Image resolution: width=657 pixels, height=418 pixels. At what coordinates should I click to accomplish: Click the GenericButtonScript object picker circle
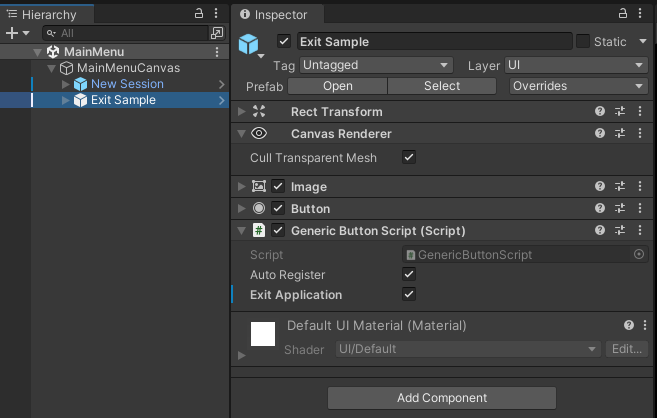tap(639, 254)
